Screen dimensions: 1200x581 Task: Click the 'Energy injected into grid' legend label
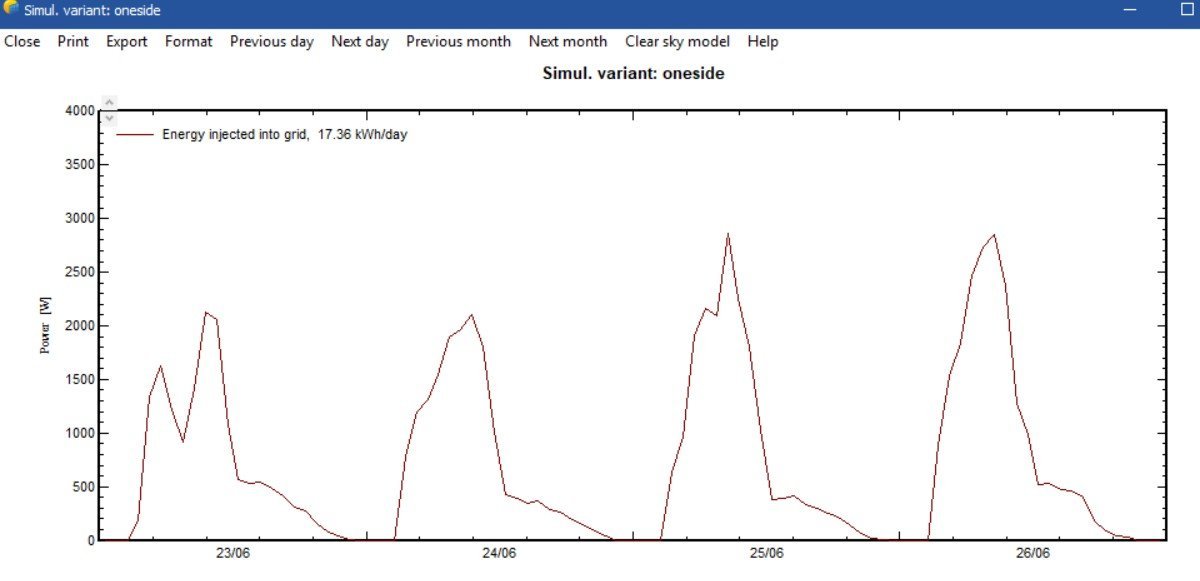[284, 134]
